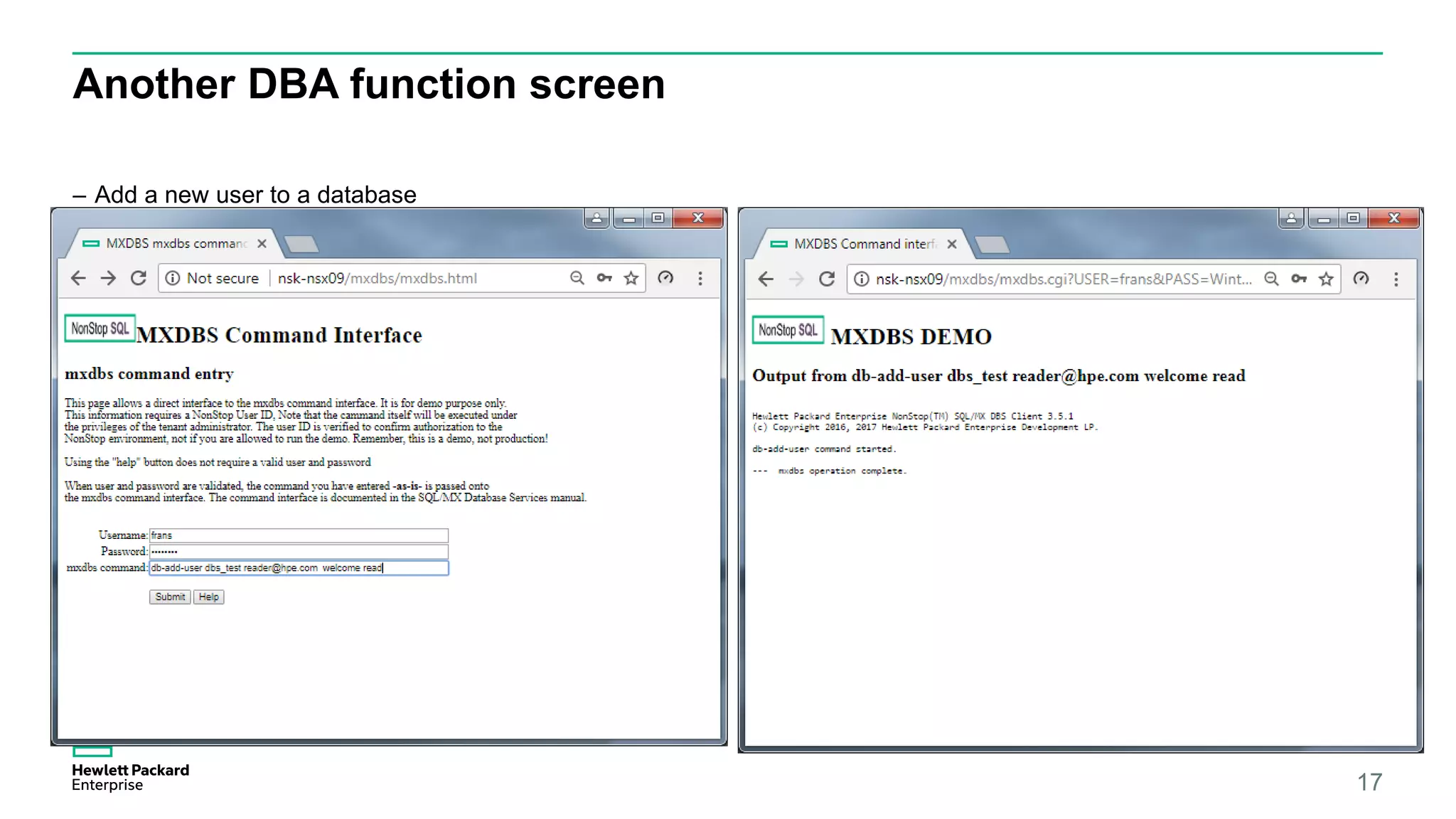Click left browser address bar URL mxdbs.html
1456x819 pixels.
[x=377, y=278]
